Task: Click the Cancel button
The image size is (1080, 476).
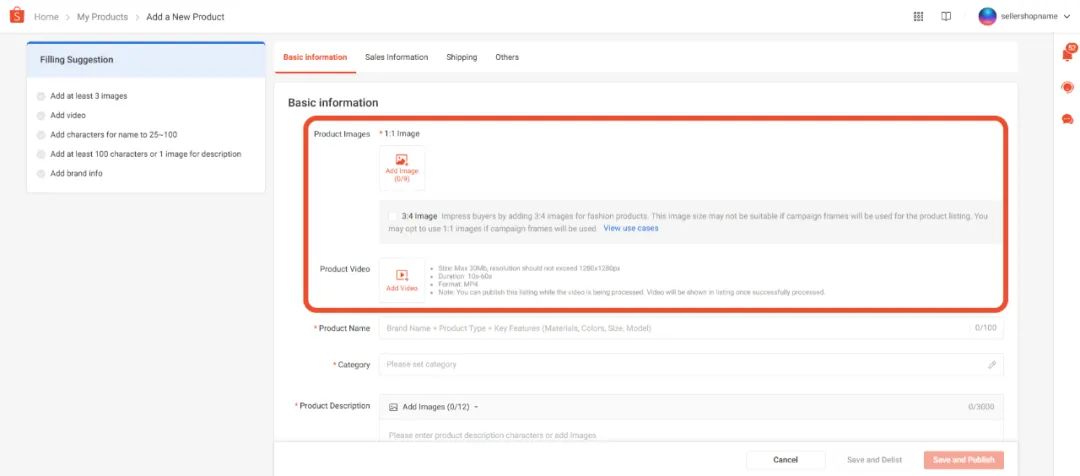Action: coord(785,459)
